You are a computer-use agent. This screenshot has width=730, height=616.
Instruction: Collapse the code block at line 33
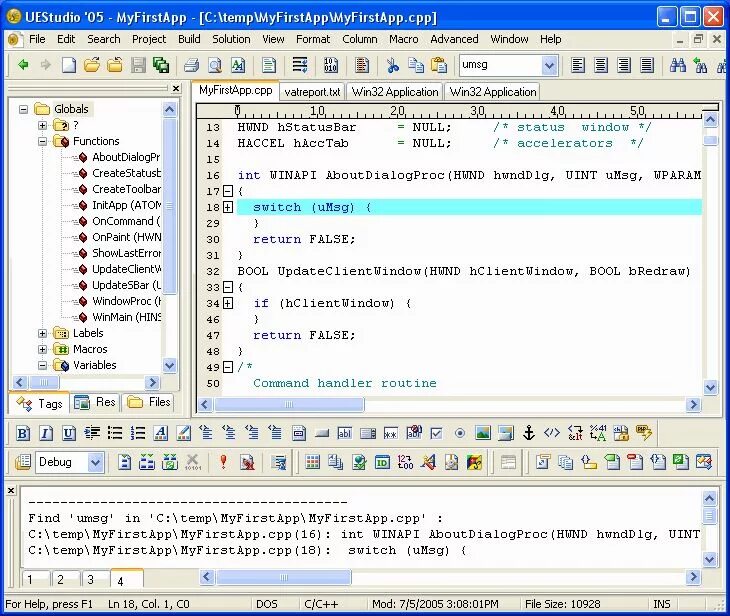click(x=228, y=287)
